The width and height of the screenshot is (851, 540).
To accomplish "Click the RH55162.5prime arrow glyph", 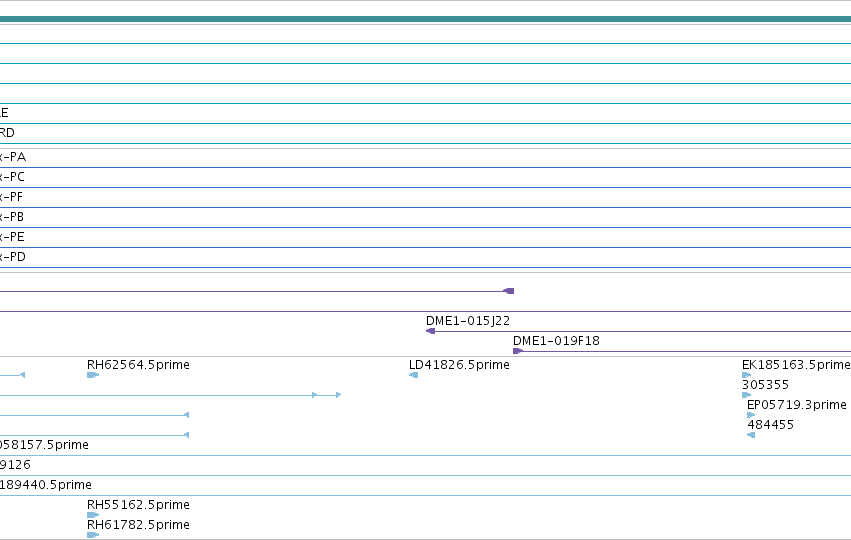I will point(93,515).
